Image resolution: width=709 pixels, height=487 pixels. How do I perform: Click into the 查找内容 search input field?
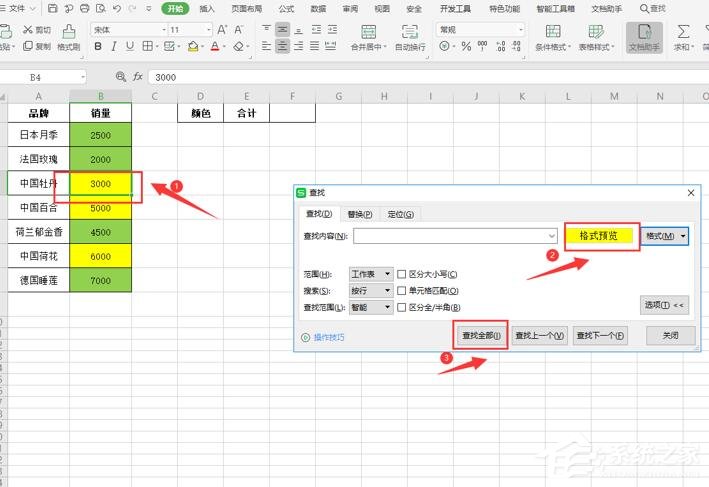[450, 236]
